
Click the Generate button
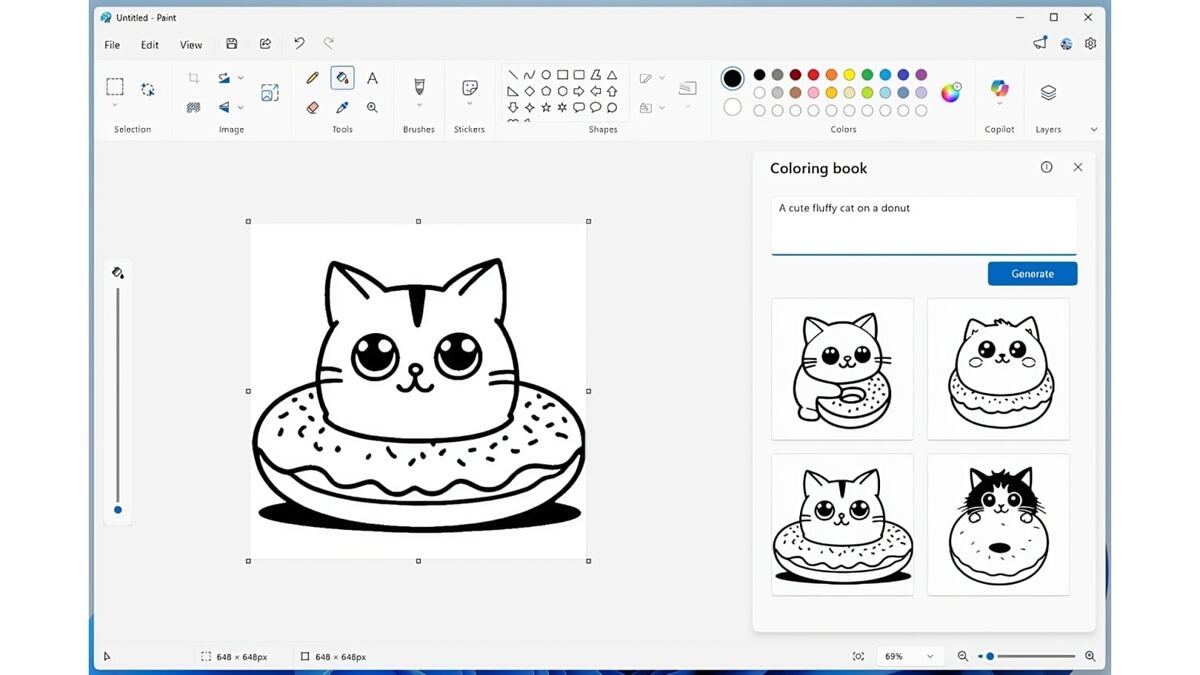pyautogui.click(x=1032, y=273)
